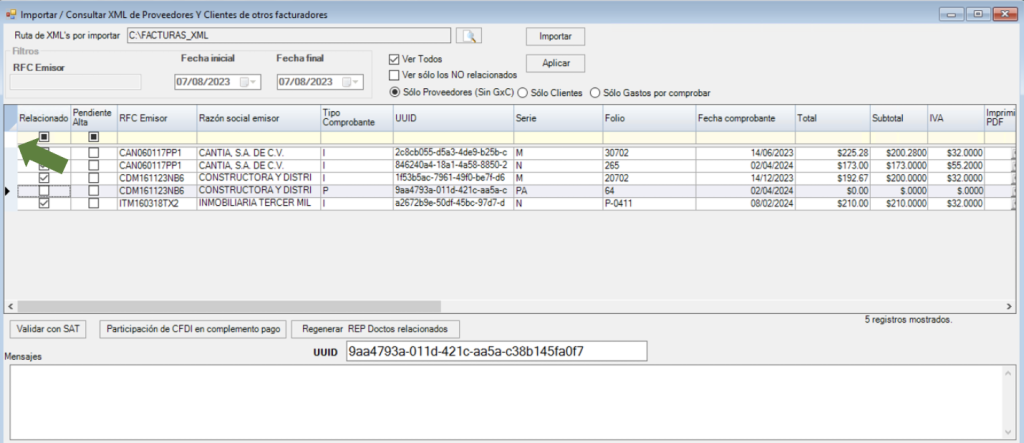Viewport: 1024px width, 443px height.
Task: Click Validar con SAT
Action: coord(48,329)
